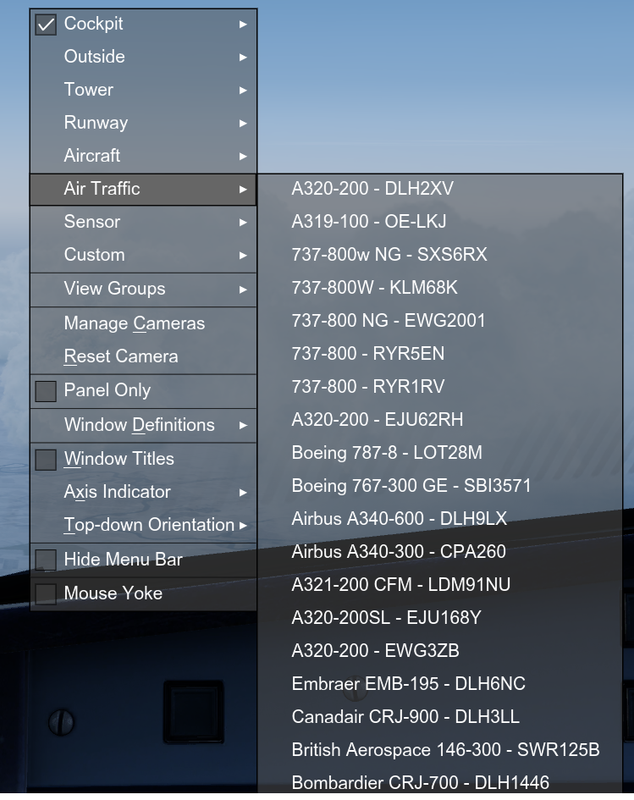Expand the Runway submenu arrow
The width and height of the screenshot is (634, 800).
coord(243,123)
